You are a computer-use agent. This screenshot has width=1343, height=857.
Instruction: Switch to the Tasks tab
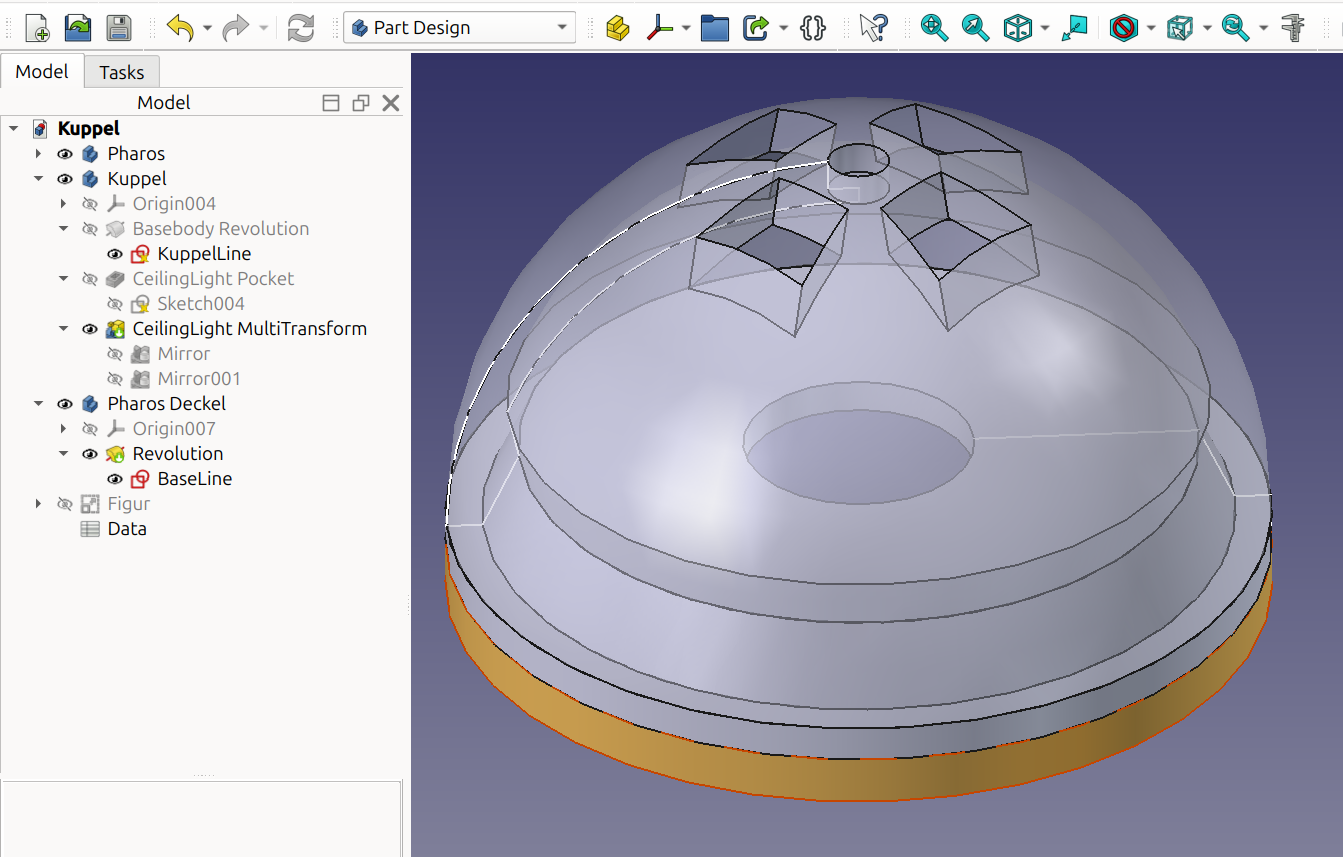point(121,72)
